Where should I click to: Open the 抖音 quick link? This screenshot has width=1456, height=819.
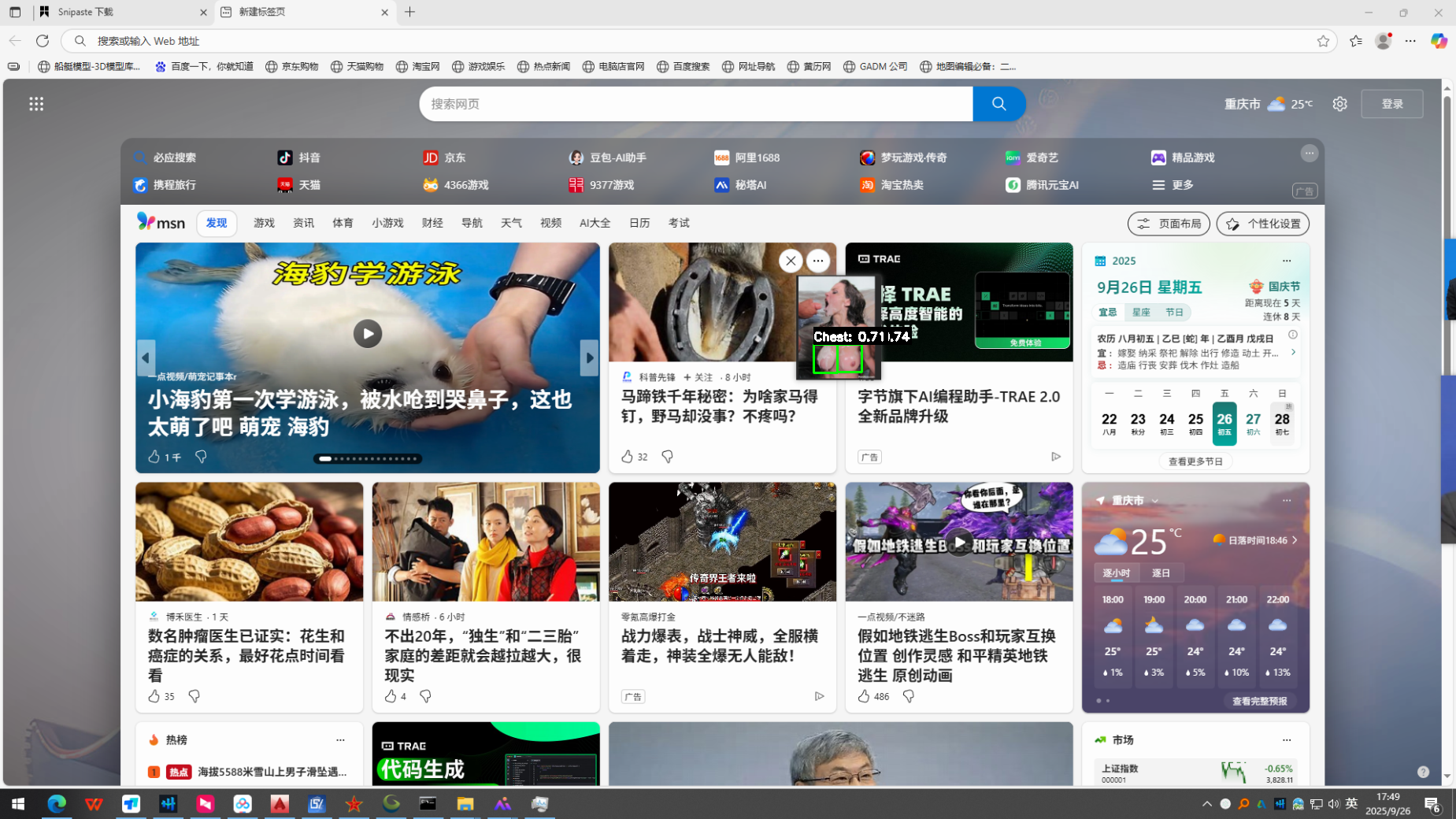click(299, 157)
